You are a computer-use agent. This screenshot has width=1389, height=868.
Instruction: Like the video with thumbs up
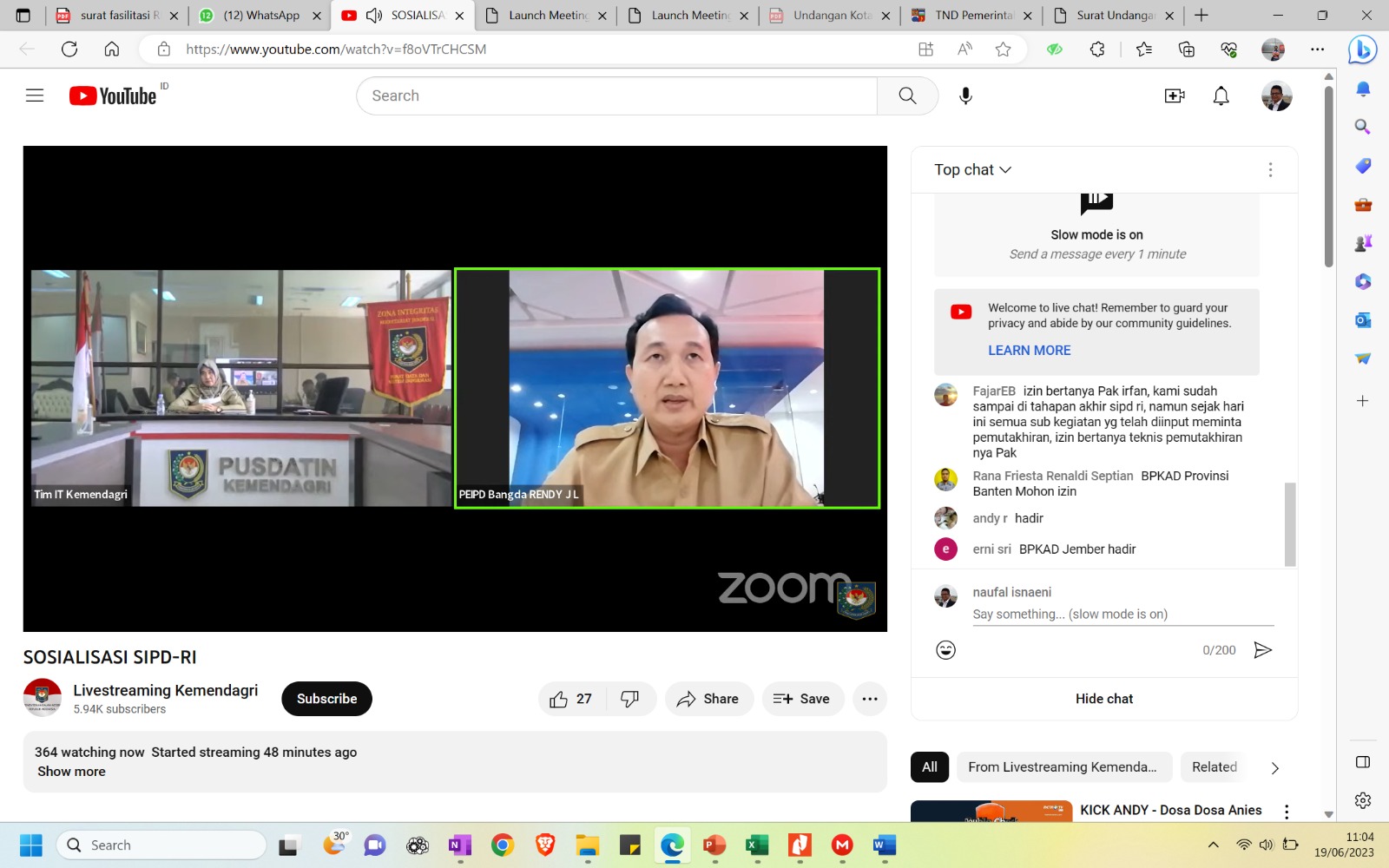tap(571, 699)
